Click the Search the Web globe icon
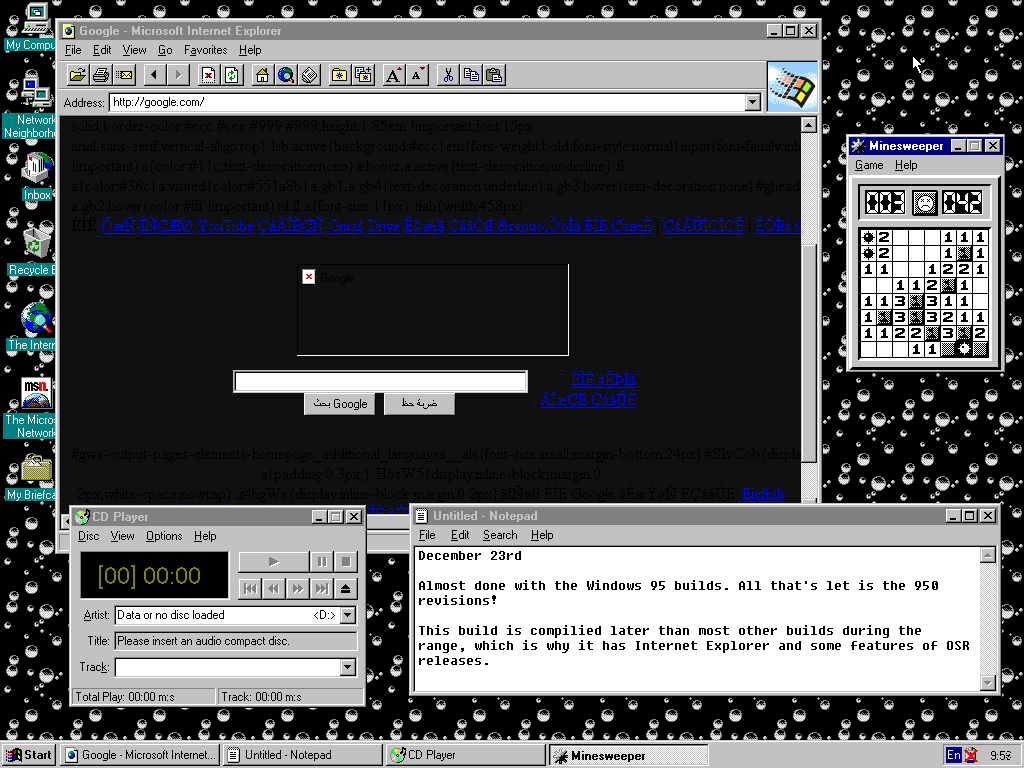 pyautogui.click(x=286, y=75)
